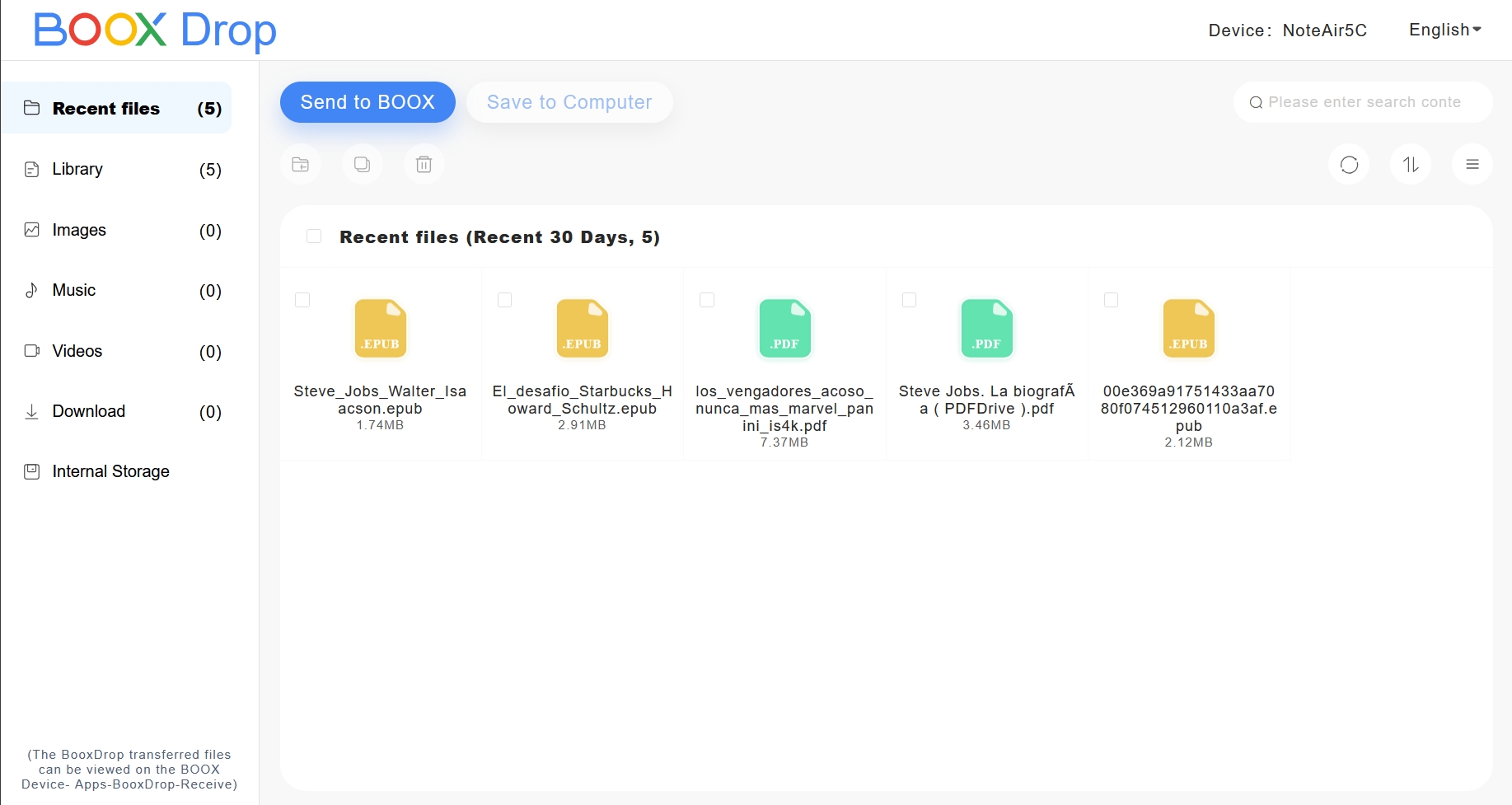Open the Download category
This screenshot has height=805, width=1512.
click(x=88, y=411)
